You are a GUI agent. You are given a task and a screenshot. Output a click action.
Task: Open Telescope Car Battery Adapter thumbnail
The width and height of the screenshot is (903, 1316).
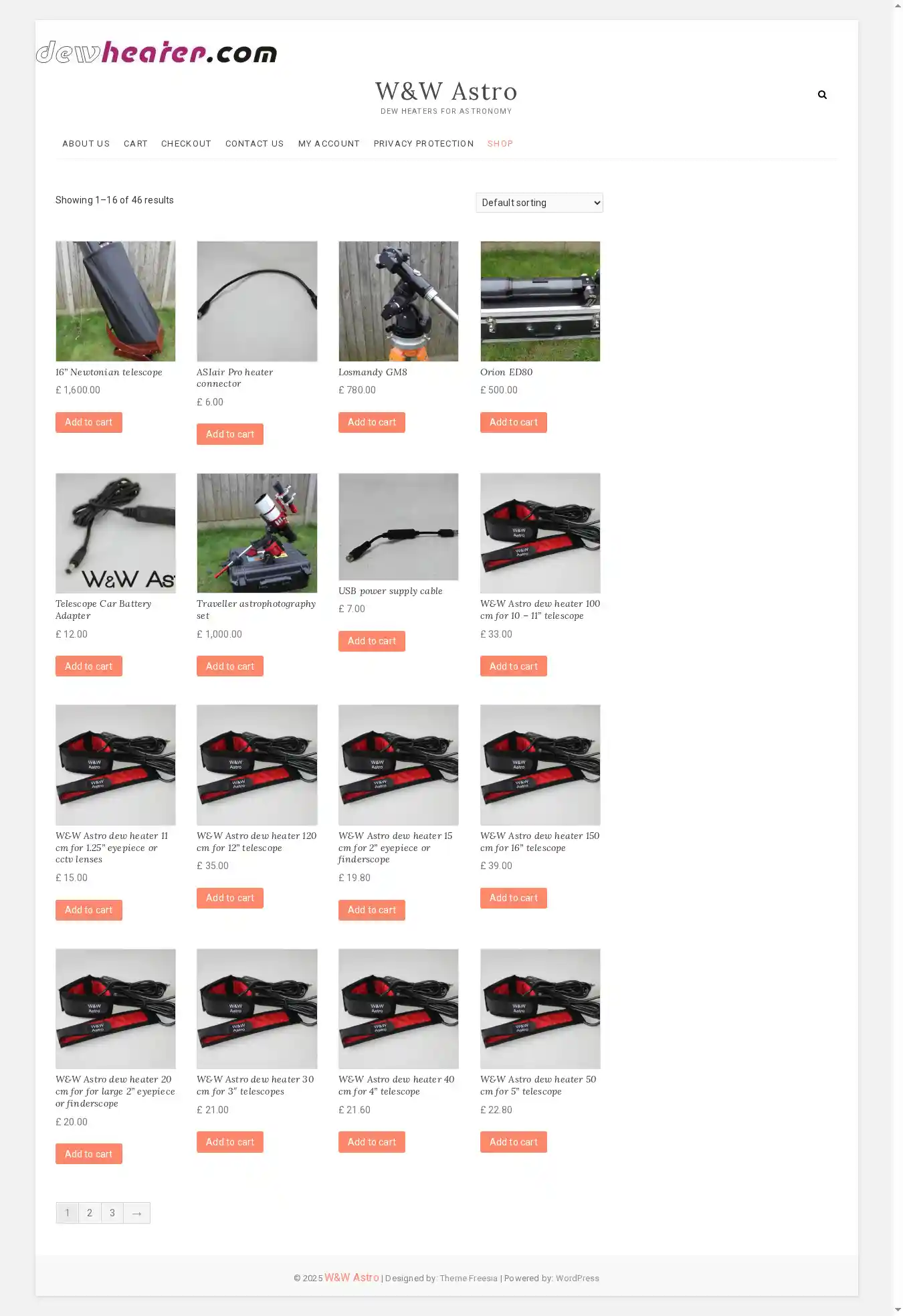point(116,533)
